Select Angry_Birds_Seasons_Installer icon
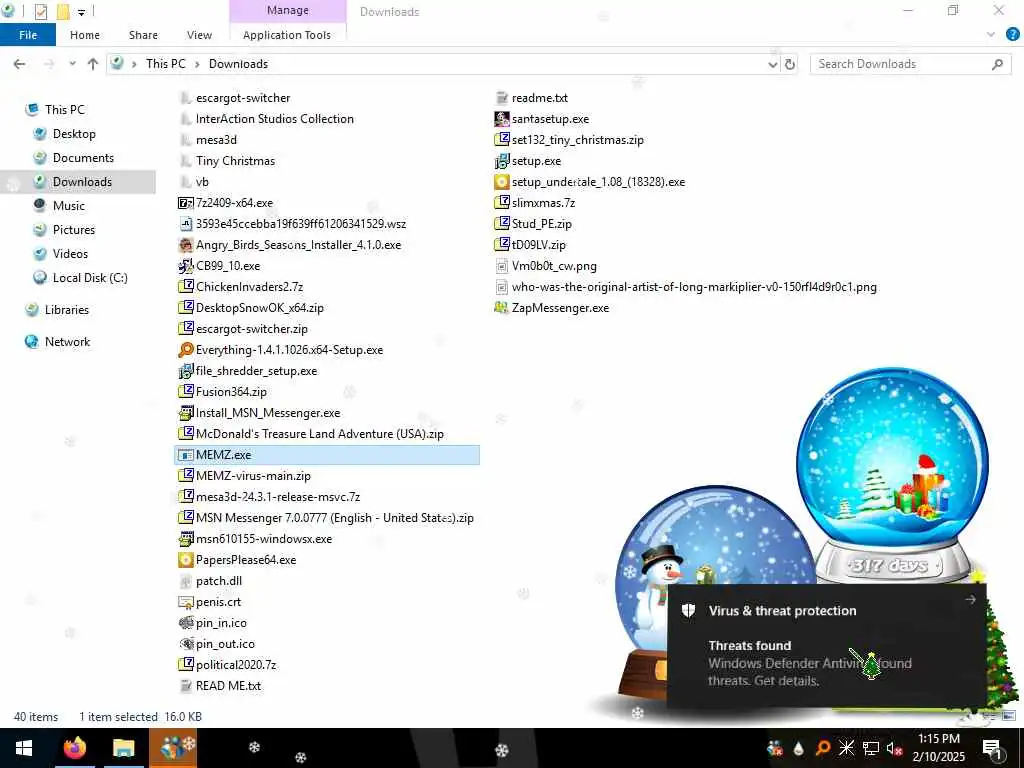Viewport: 1024px width, 768px height. 185,245
